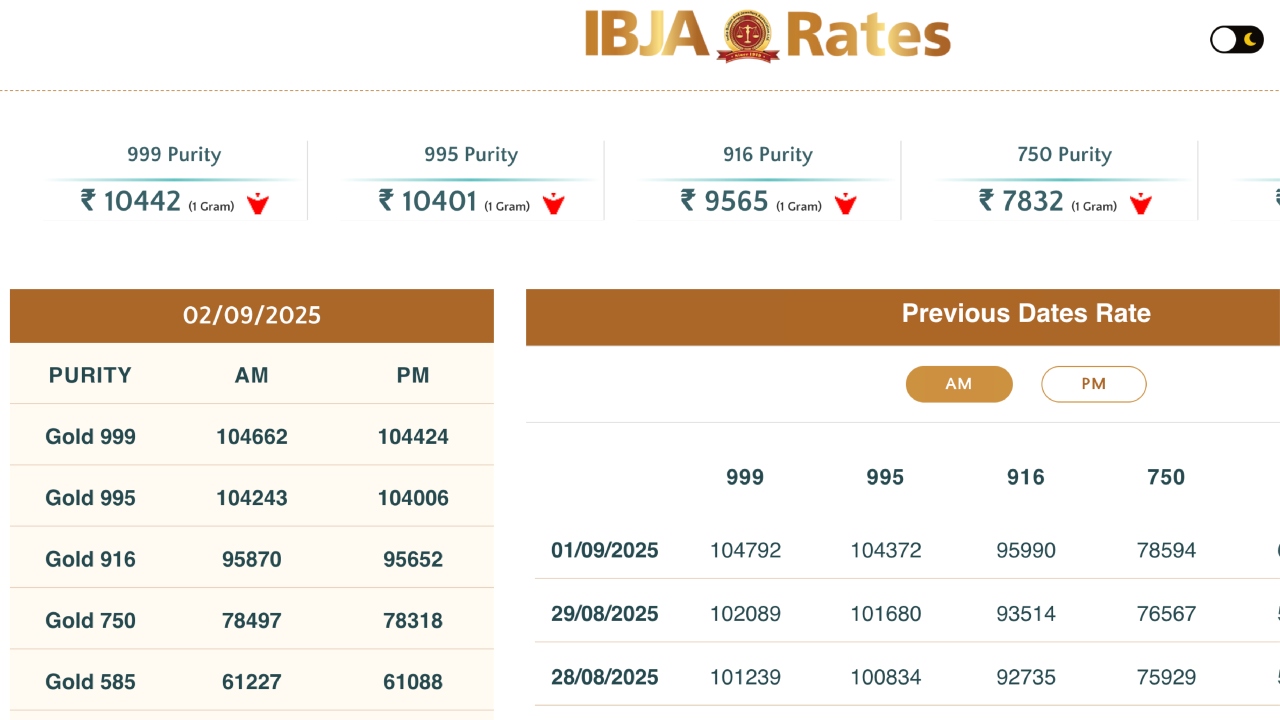Click the 750 Purity rate card label

(1064, 155)
